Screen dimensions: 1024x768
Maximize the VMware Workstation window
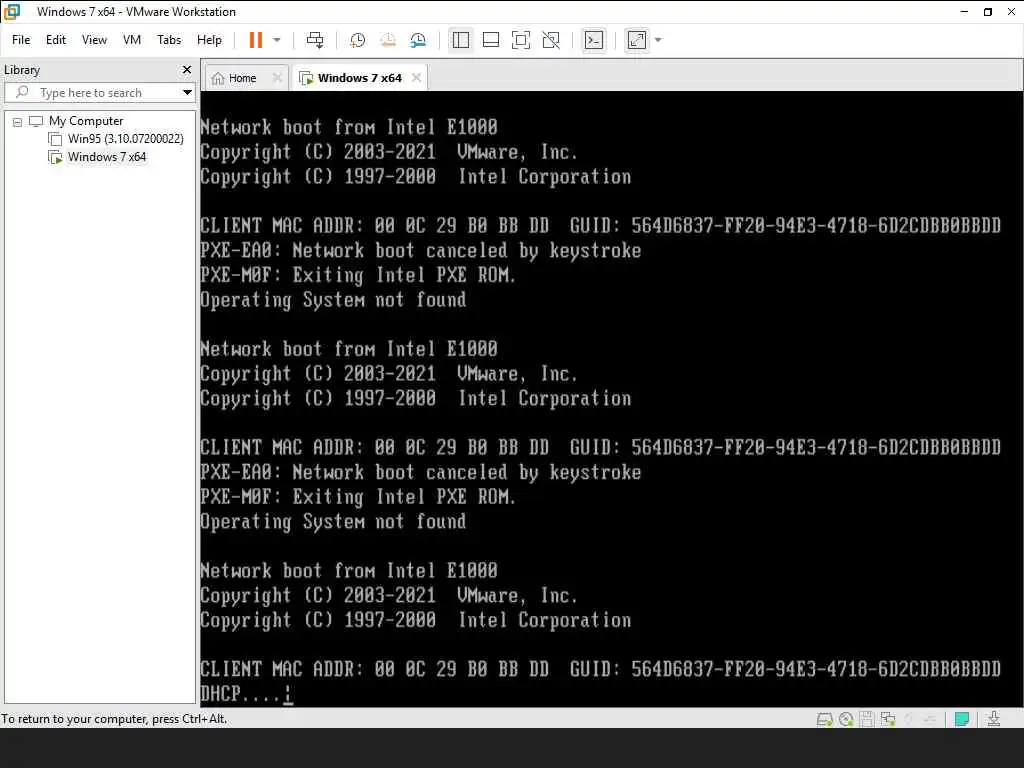[x=987, y=12]
